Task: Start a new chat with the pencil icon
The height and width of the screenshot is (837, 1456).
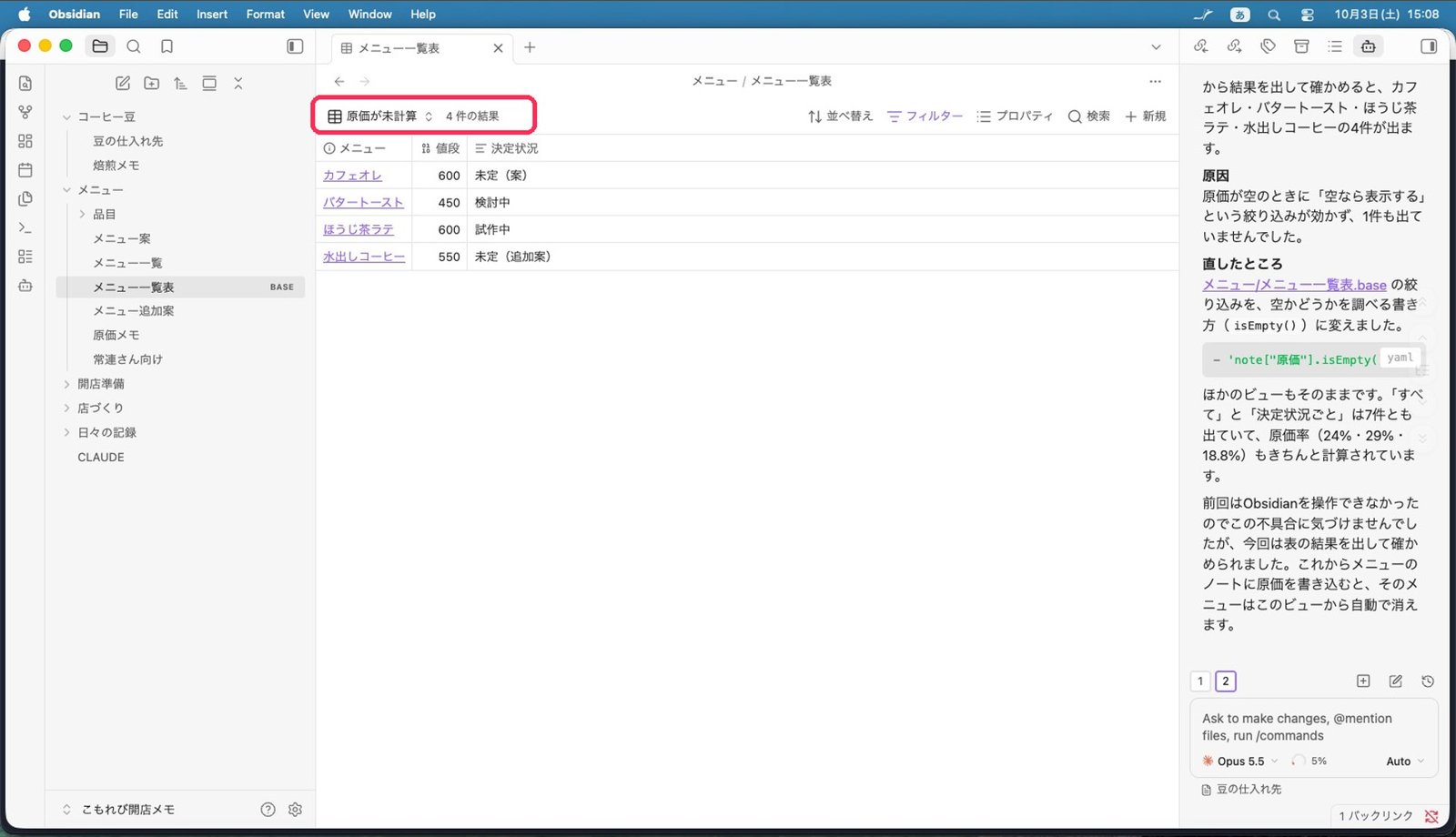Action: click(1396, 681)
